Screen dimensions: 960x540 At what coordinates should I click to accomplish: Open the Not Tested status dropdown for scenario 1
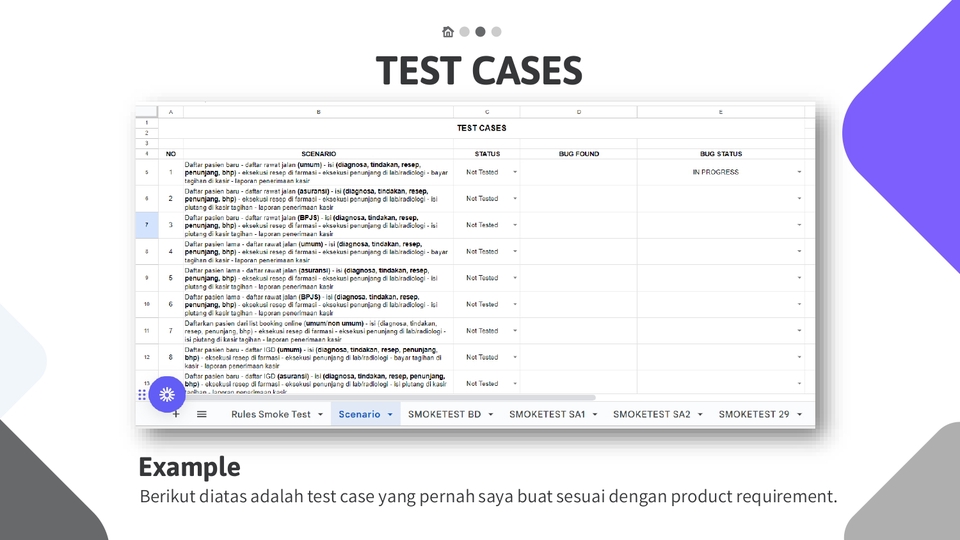pyautogui.click(x=516, y=172)
